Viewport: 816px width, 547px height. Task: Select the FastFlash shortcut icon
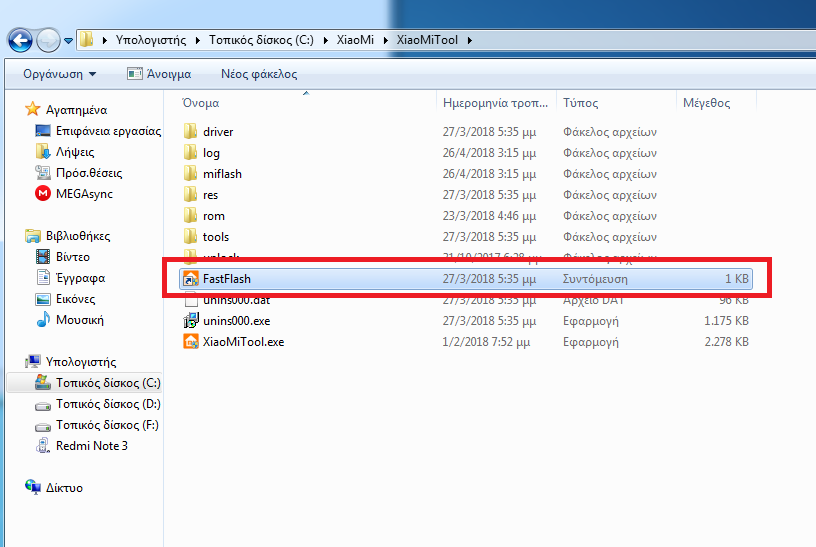(x=190, y=278)
